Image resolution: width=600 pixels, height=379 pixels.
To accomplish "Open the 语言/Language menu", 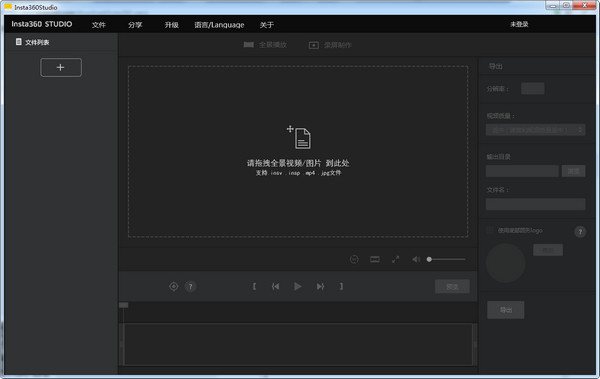I will (x=219, y=25).
